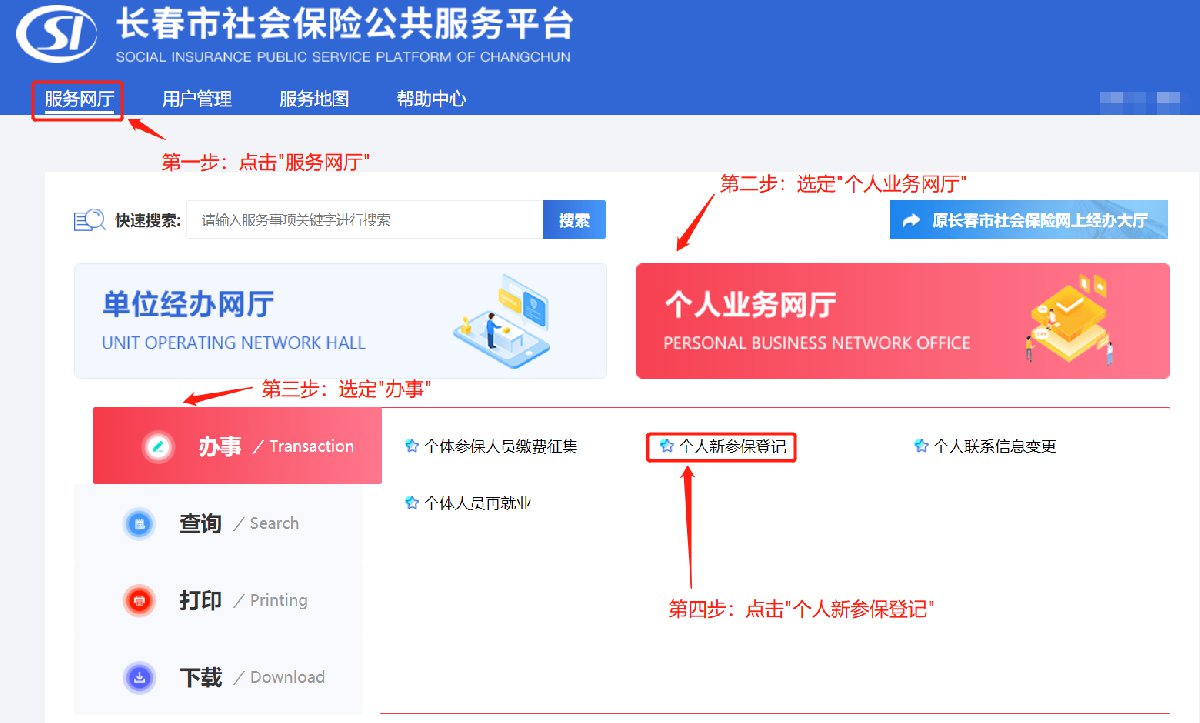Focus the quick search keyword field
This screenshot has height=723, width=1200.
pos(365,220)
